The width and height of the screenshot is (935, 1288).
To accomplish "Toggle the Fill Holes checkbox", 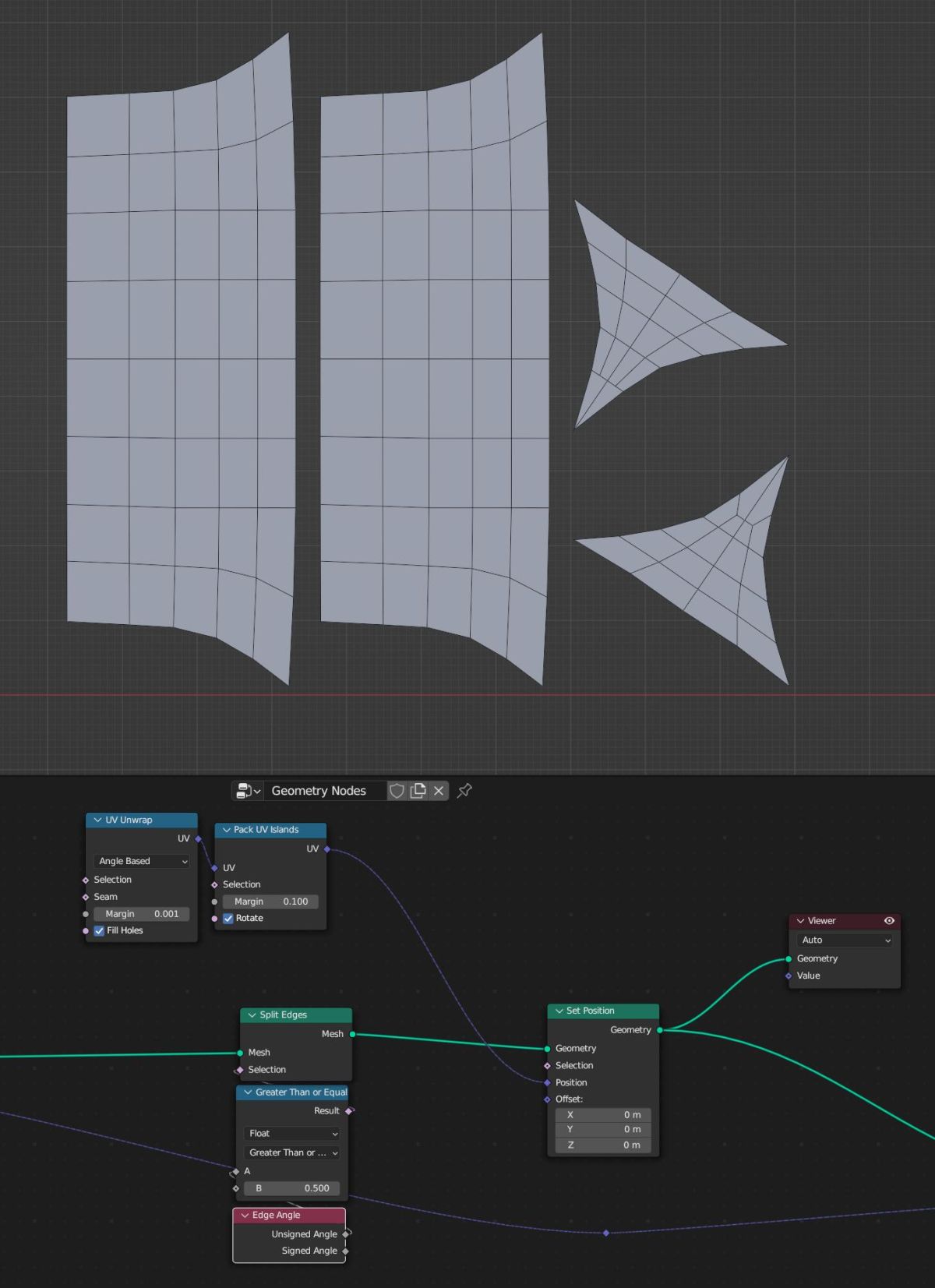I will coord(100,931).
